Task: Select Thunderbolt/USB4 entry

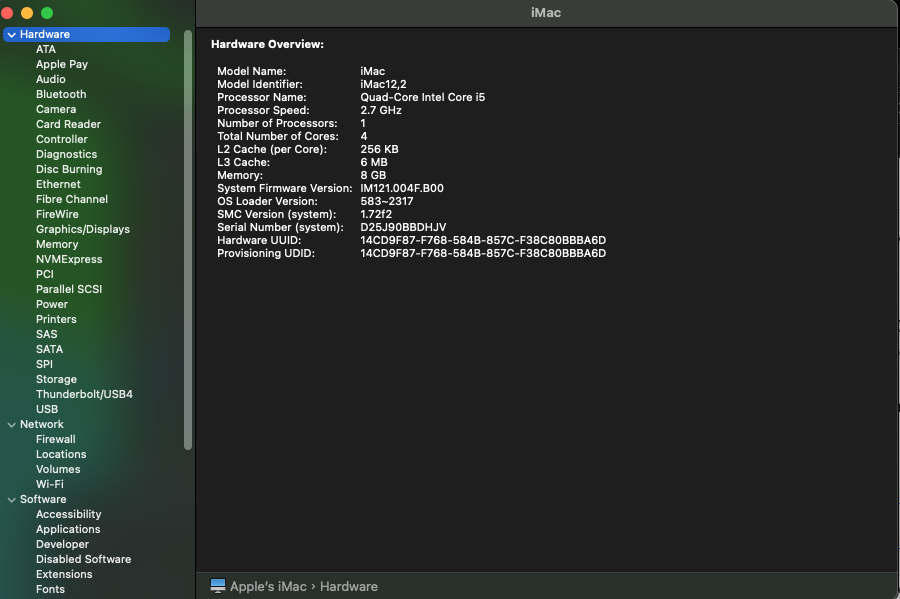Action: [84, 394]
